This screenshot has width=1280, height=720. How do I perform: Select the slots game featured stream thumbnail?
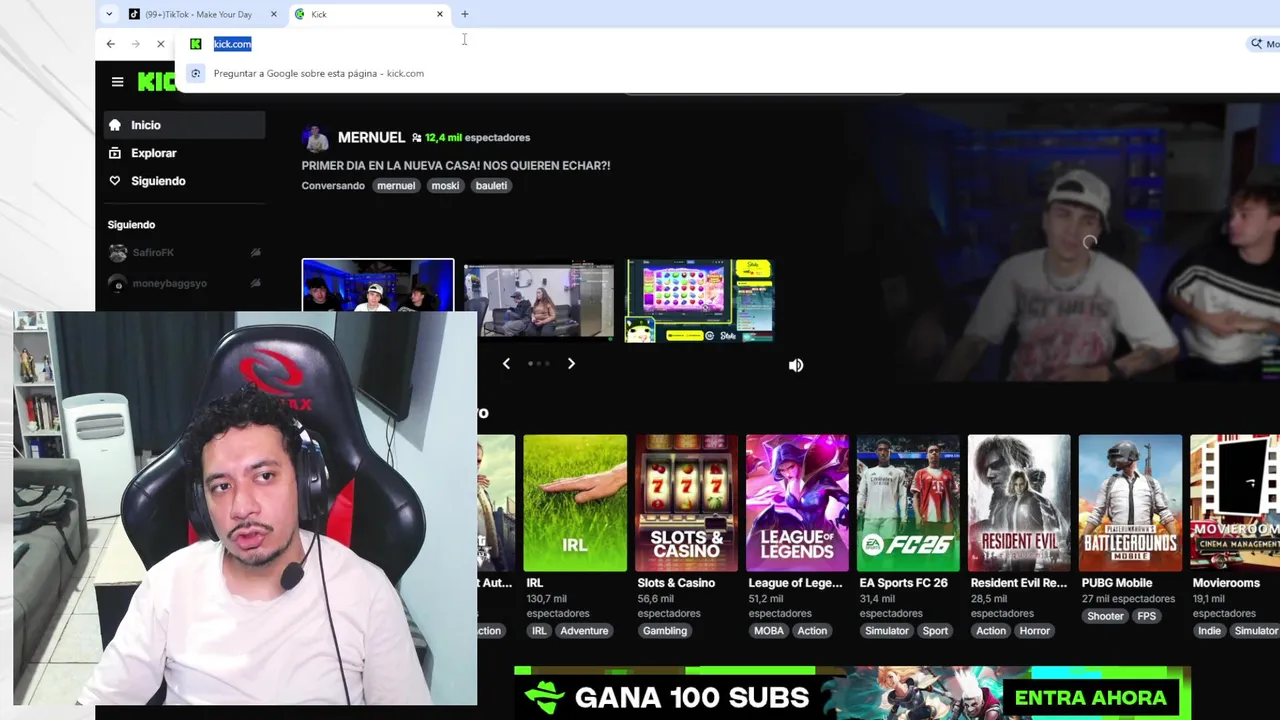699,301
